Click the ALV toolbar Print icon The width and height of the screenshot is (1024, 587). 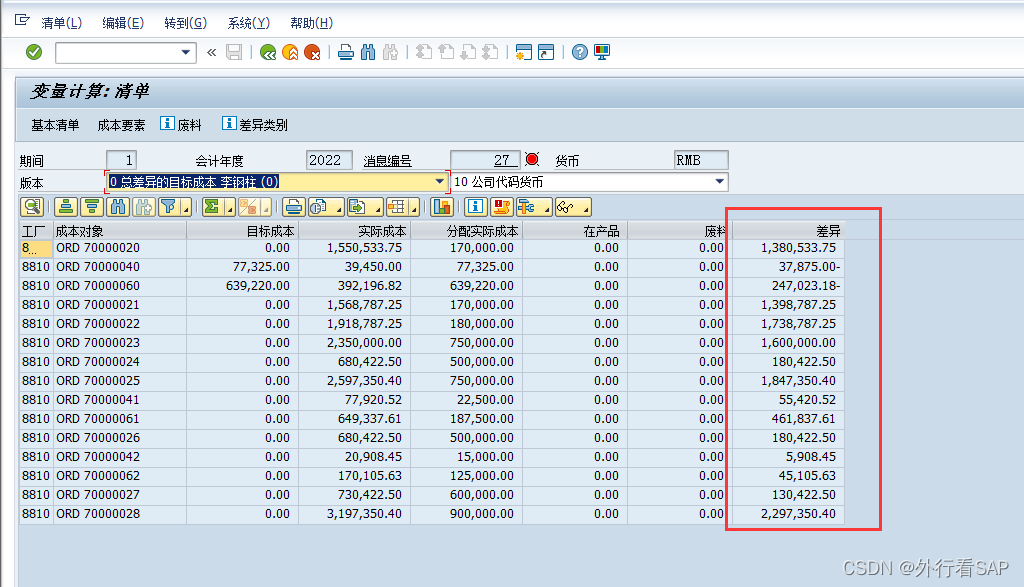294,207
